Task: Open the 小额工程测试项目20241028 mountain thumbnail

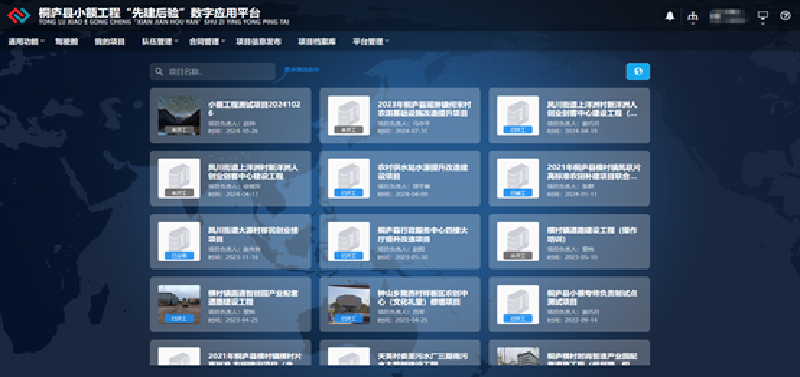Action: [x=179, y=115]
